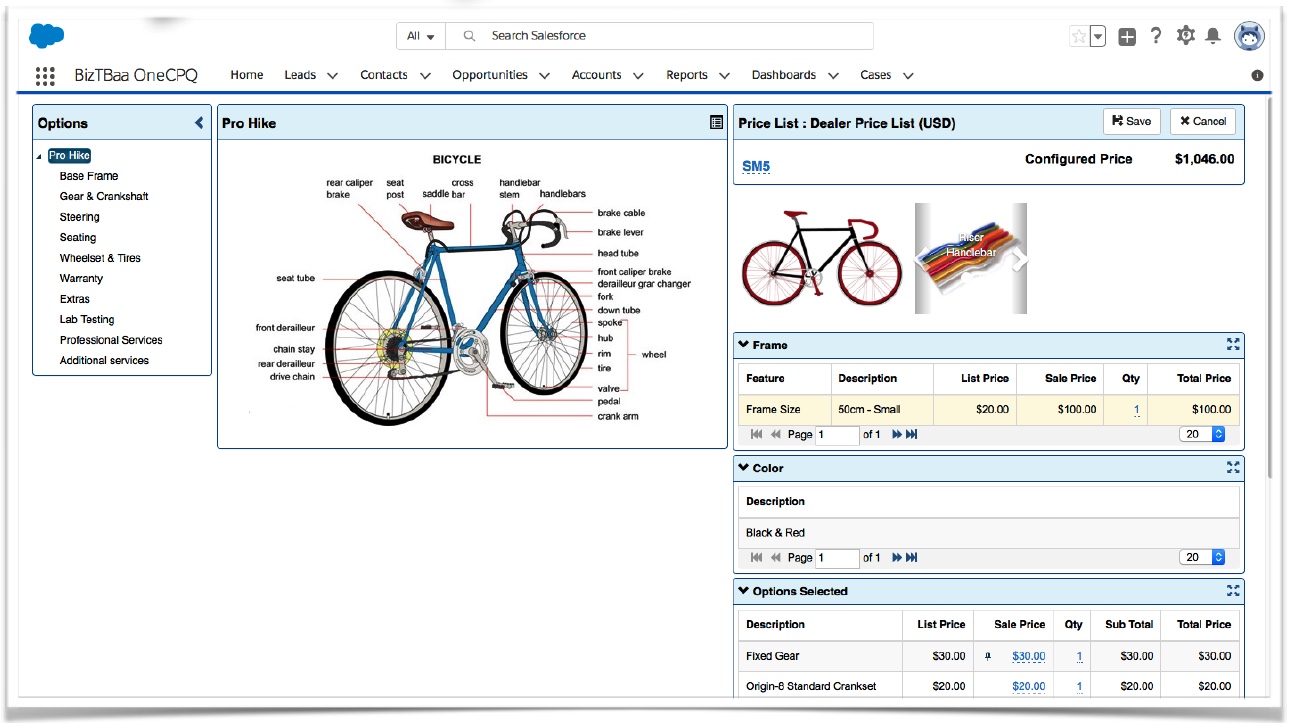Click the Salesforce cloud logo
Viewport: 1289px width, 723px height.
tap(46, 36)
